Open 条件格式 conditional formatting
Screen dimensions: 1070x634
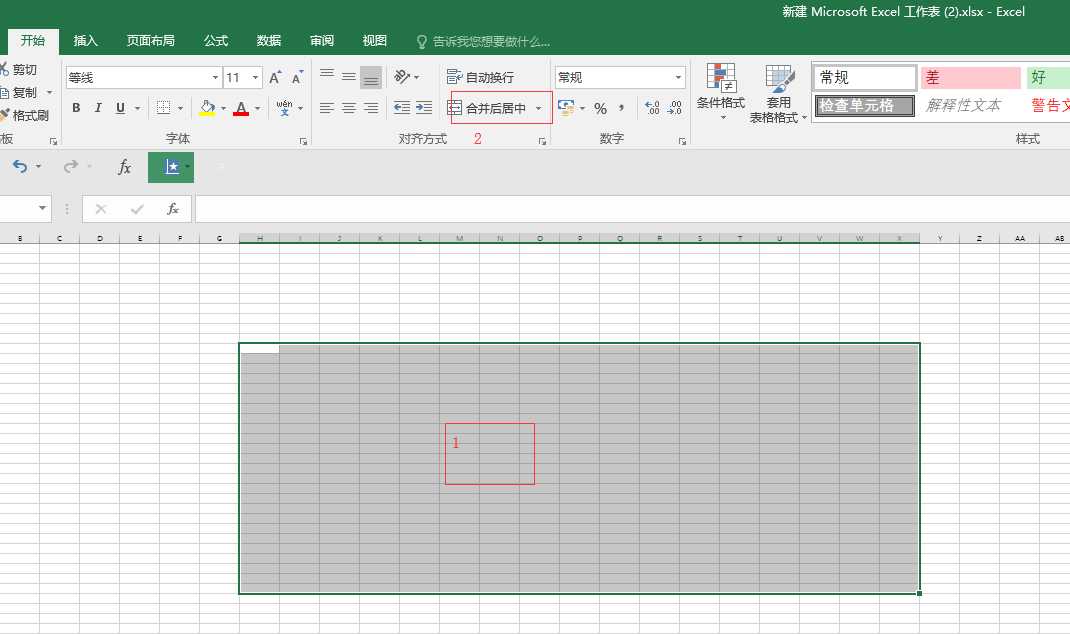point(721,92)
